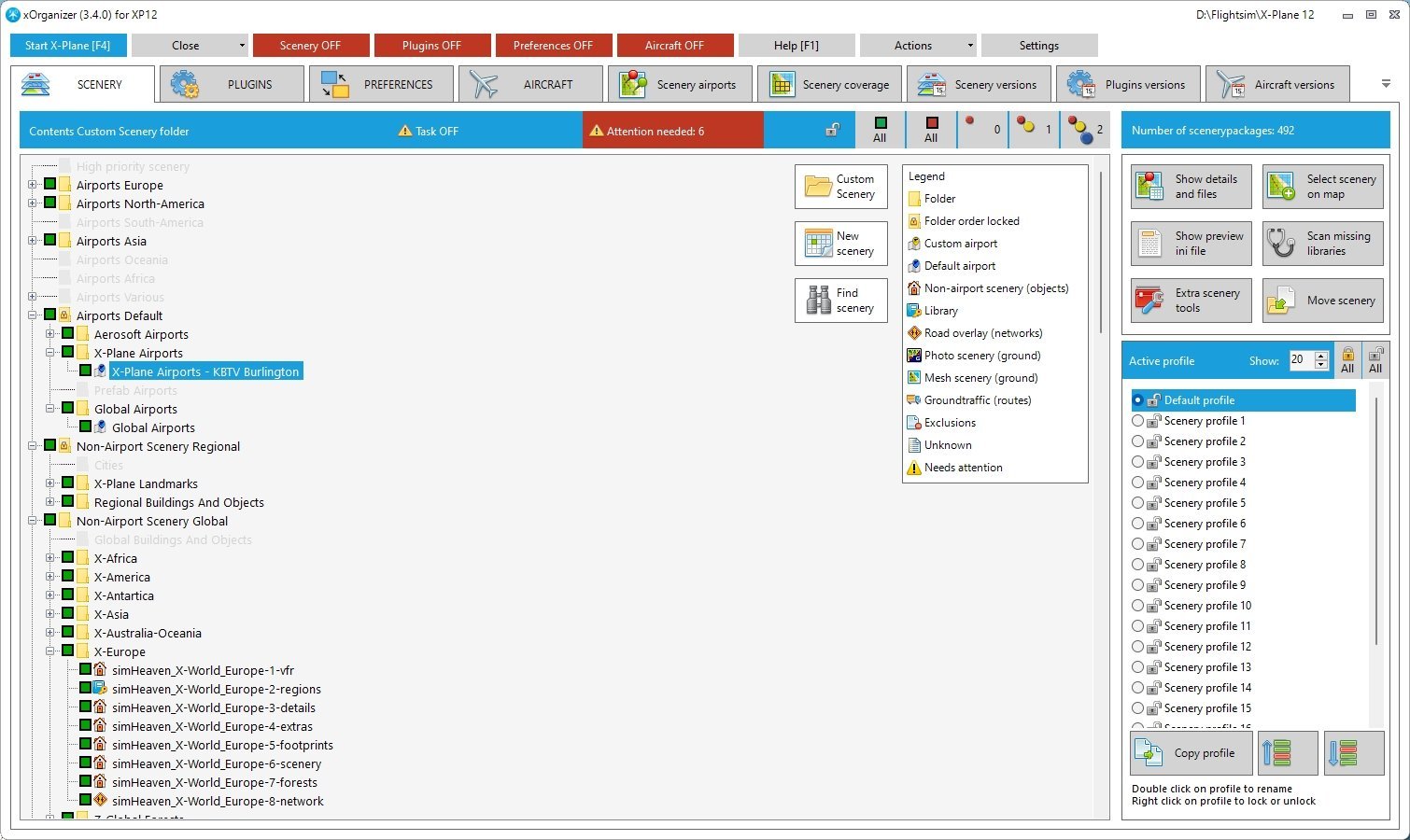Select Scenery profile 3 radio button

click(x=1137, y=462)
